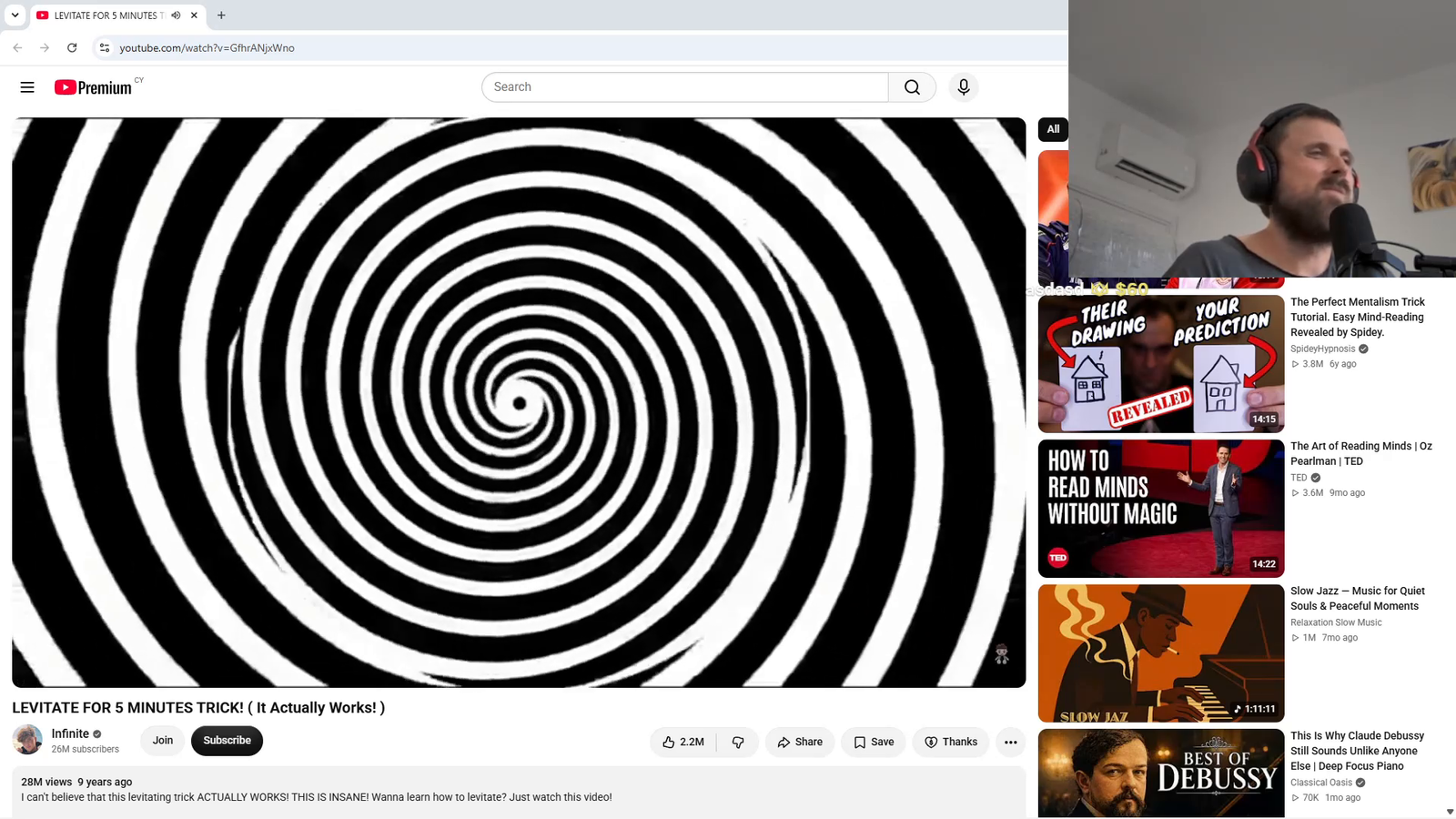
Task: Open a new browser tab
Action: point(221,15)
